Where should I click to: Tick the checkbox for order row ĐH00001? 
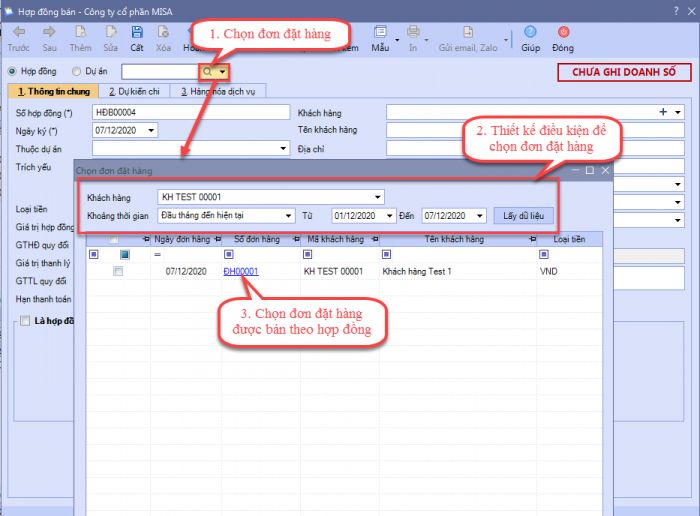[118, 271]
